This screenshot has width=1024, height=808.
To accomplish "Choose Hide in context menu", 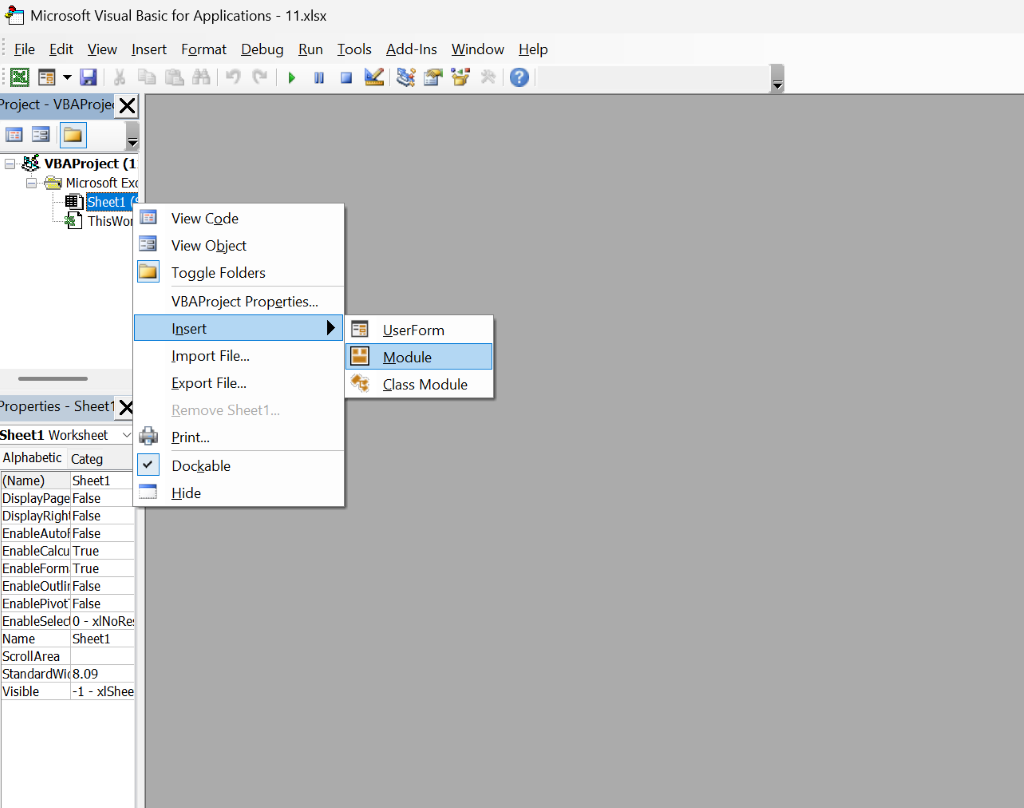I will 238,493.
